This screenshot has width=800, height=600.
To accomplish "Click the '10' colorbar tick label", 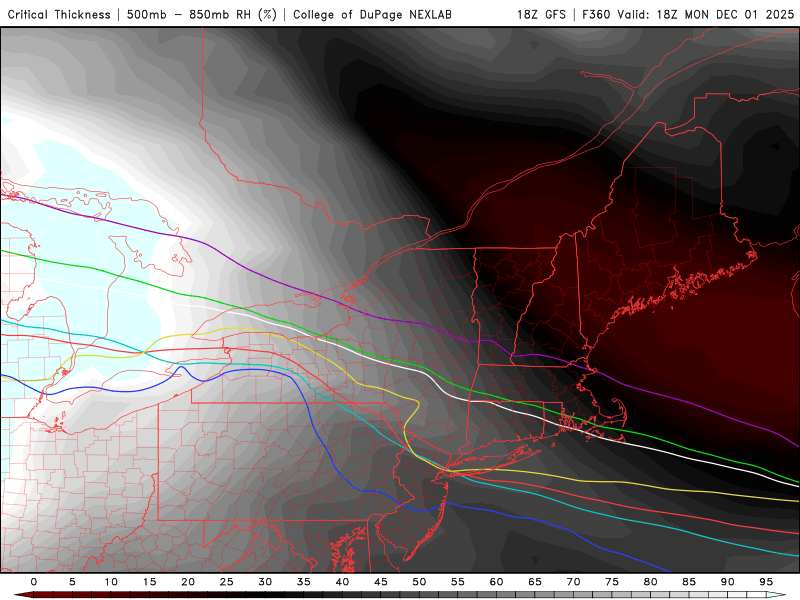I will click(x=111, y=582).
